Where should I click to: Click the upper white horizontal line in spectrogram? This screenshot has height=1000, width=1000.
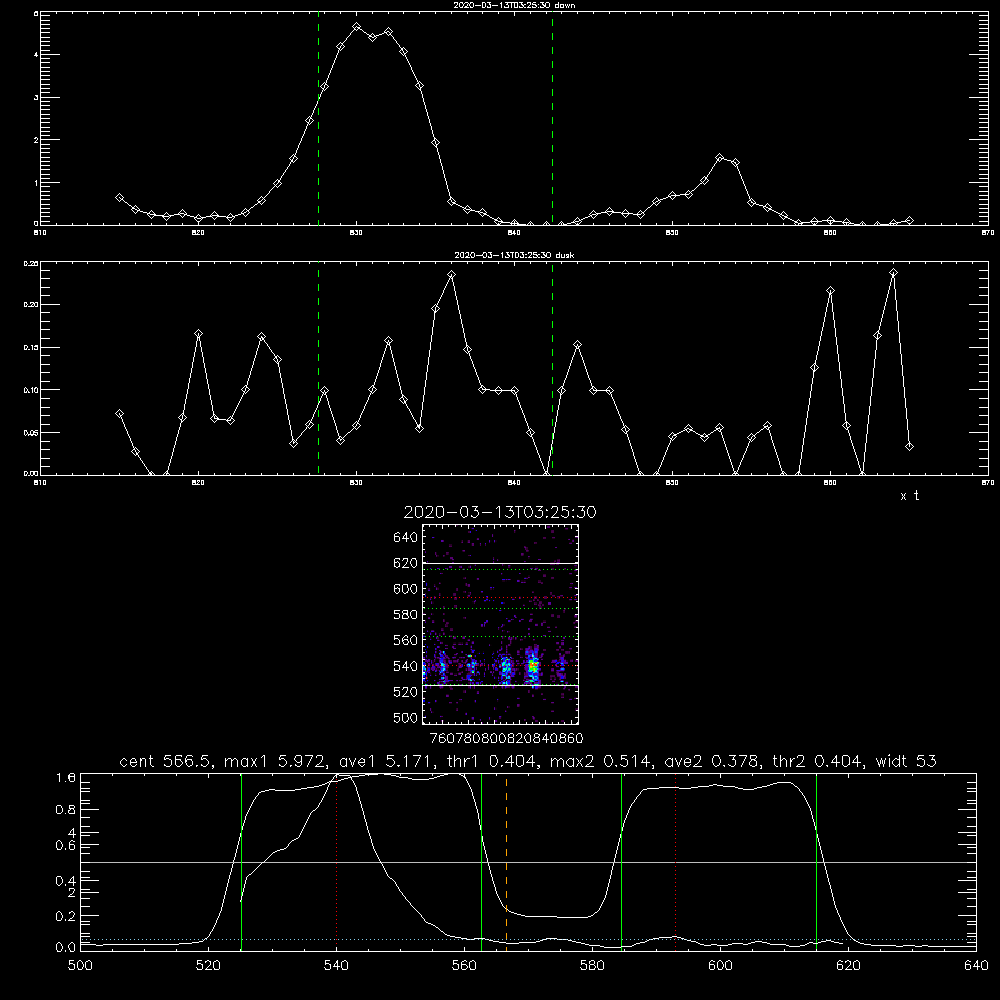click(500, 563)
